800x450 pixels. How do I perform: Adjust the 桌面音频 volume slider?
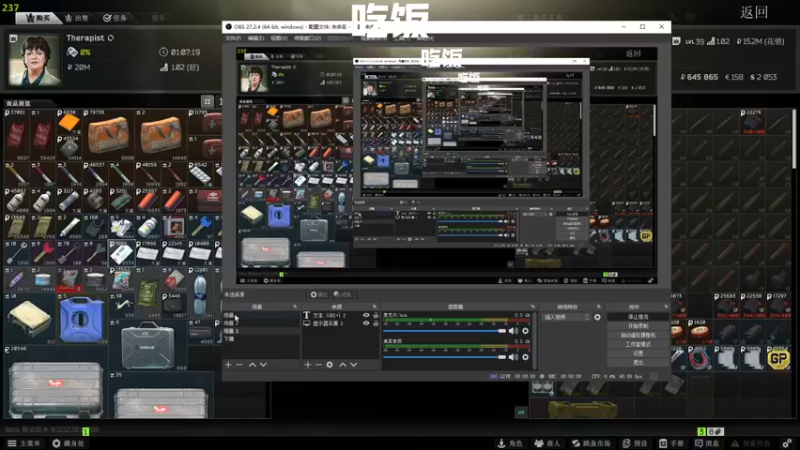point(444,357)
